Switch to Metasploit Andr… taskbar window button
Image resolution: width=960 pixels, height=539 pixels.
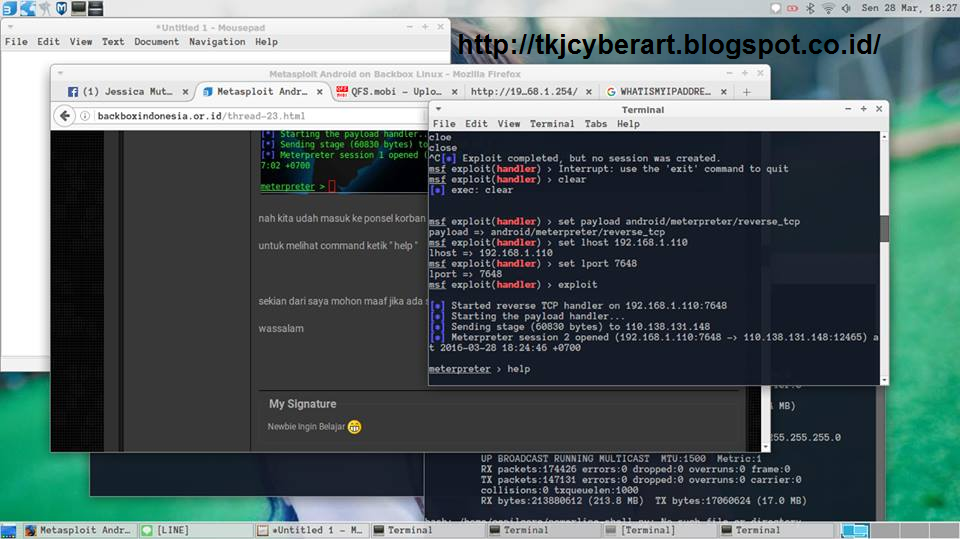[x=78, y=530]
